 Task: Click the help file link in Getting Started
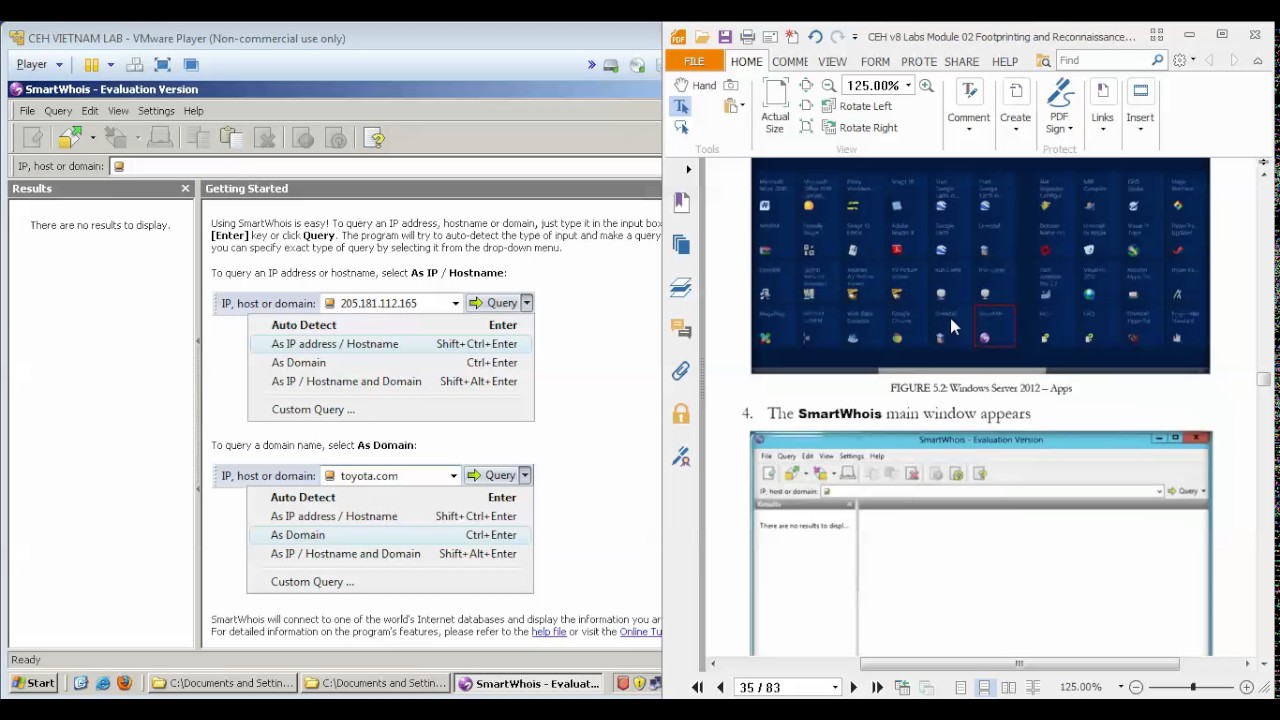549,632
